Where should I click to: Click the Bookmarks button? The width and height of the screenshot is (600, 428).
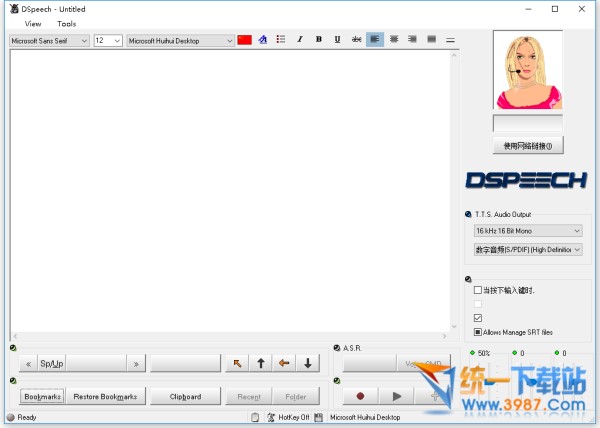click(42, 397)
